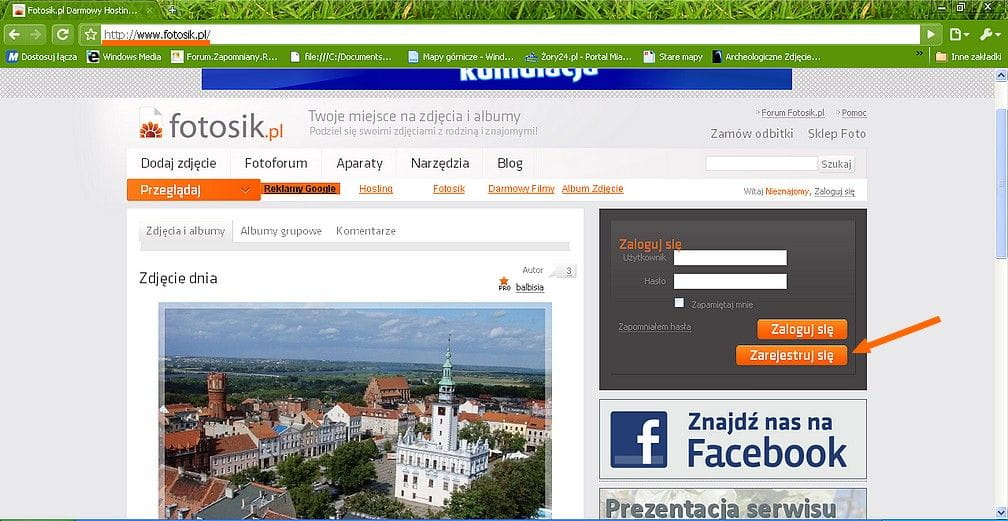Open the Inne zakładki folder
Image resolution: width=1008 pixels, height=521 pixels.
(x=969, y=57)
